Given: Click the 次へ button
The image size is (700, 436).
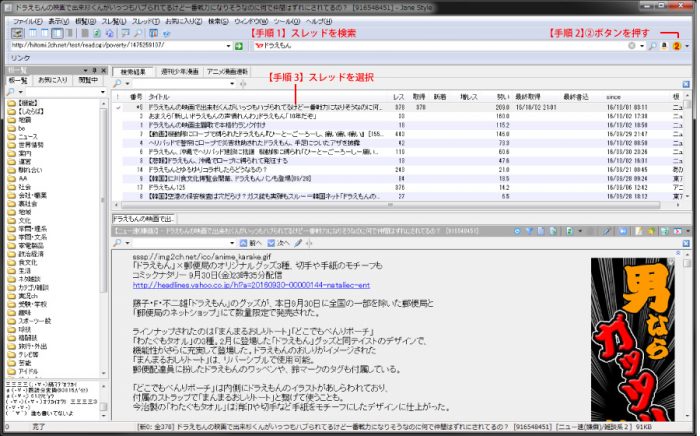Looking at the screenshot, I should 279,243.
